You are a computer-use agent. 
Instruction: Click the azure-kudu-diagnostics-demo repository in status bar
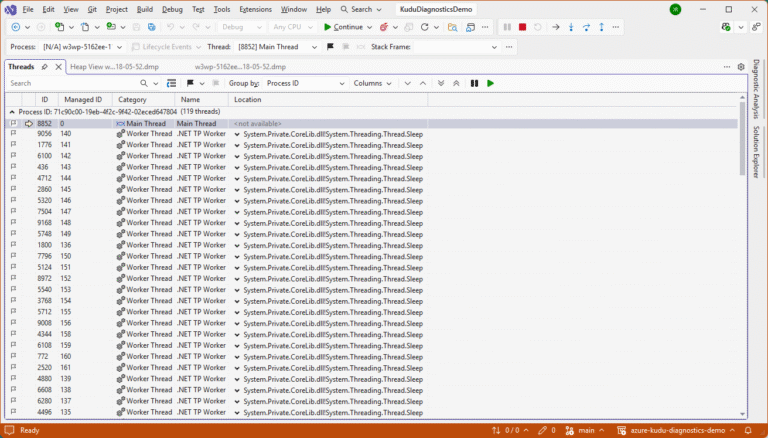click(x=677, y=430)
